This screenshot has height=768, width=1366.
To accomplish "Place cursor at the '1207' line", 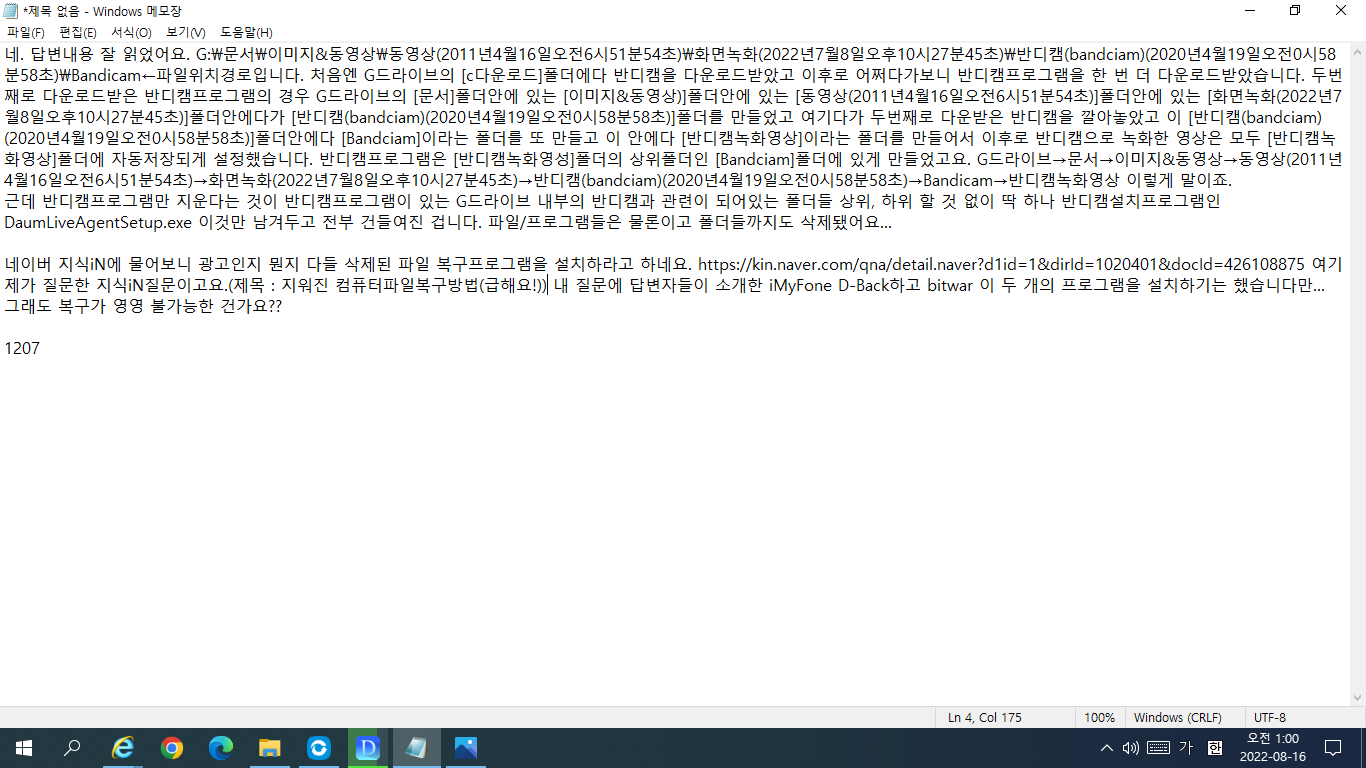I will [22, 348].
